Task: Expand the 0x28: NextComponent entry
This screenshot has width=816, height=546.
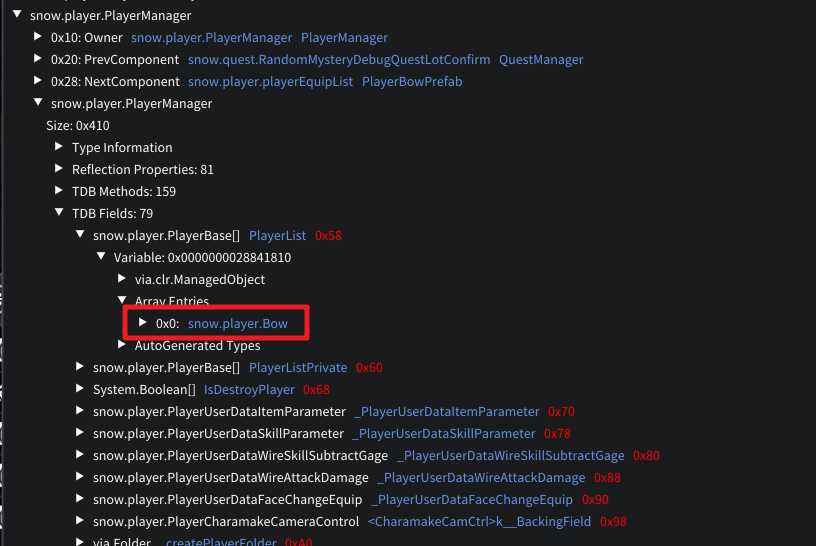Action: [x=39, y=81]
